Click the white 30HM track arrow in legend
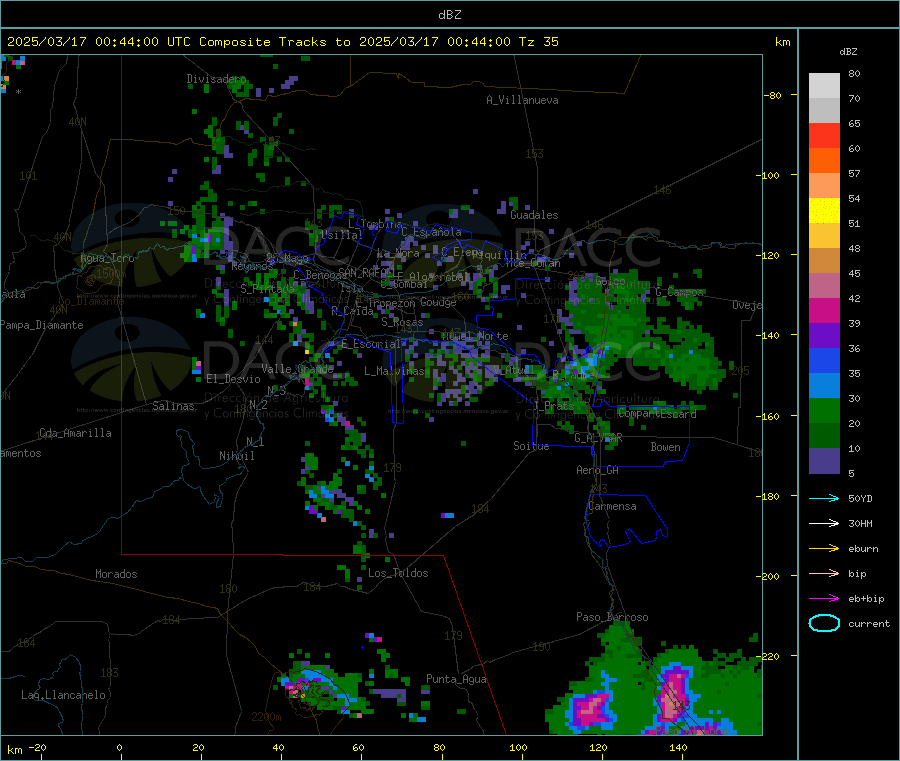The height and width of the screenshot is (761, 900). pyautogui.click(x=824, y=523)
